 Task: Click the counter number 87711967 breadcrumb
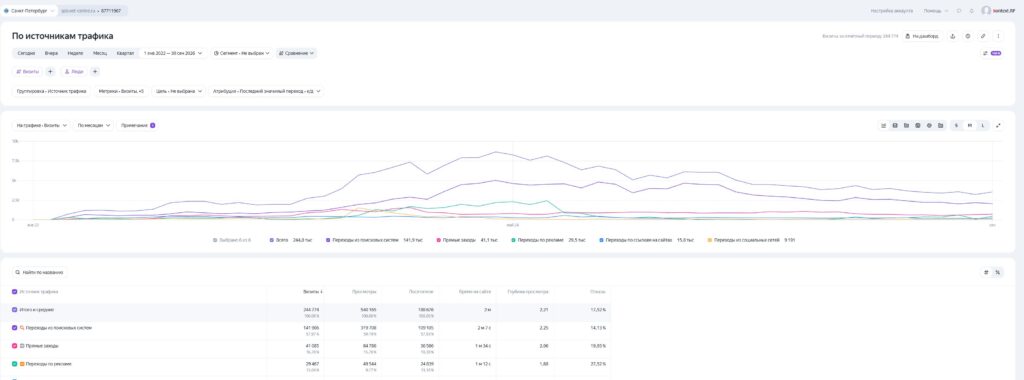[112, 10]
